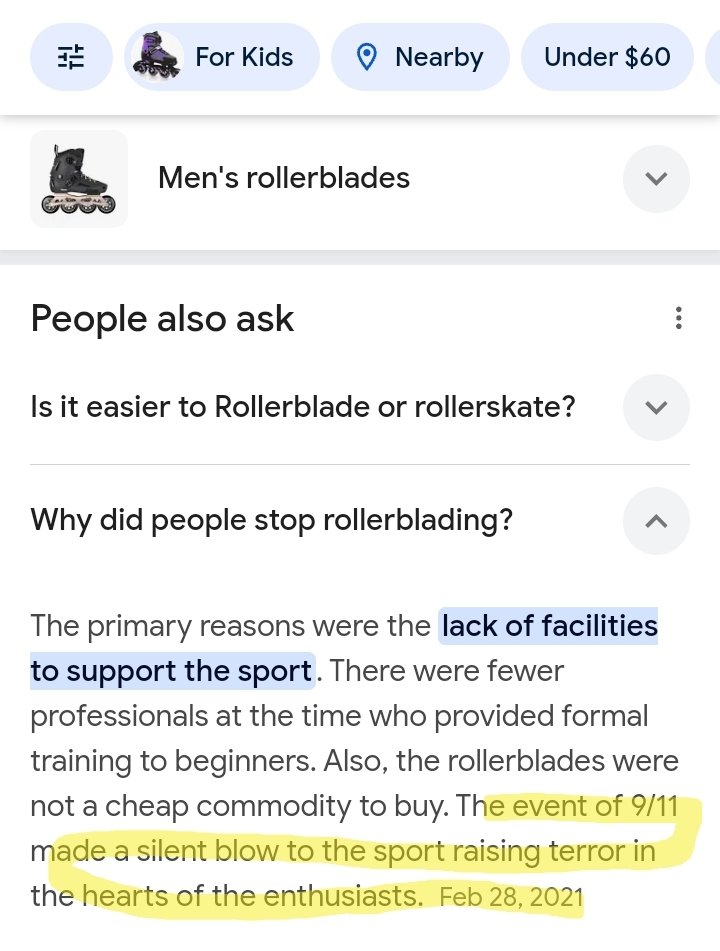
Task: Click the location pin icon
Action: point(367,57)
